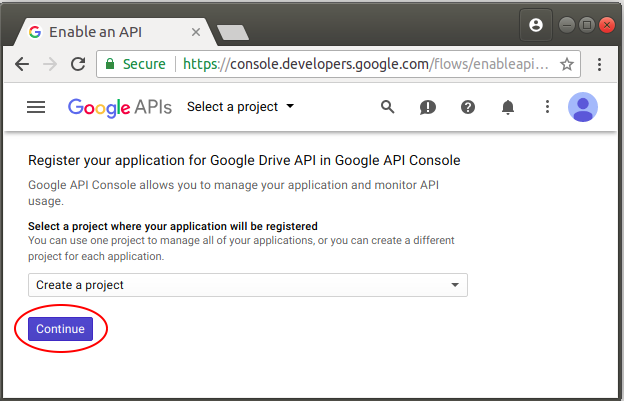Click the green Secure padlock icon
The height and width of the screenshot is (401, 624).
(110, 64)
